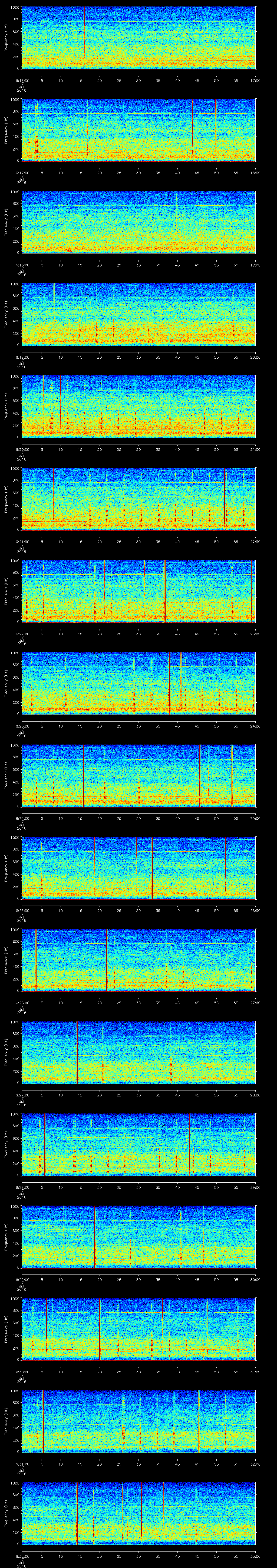Pick the '6:19:00' start time label
The image size is (277, 1568).
(22, 357)
